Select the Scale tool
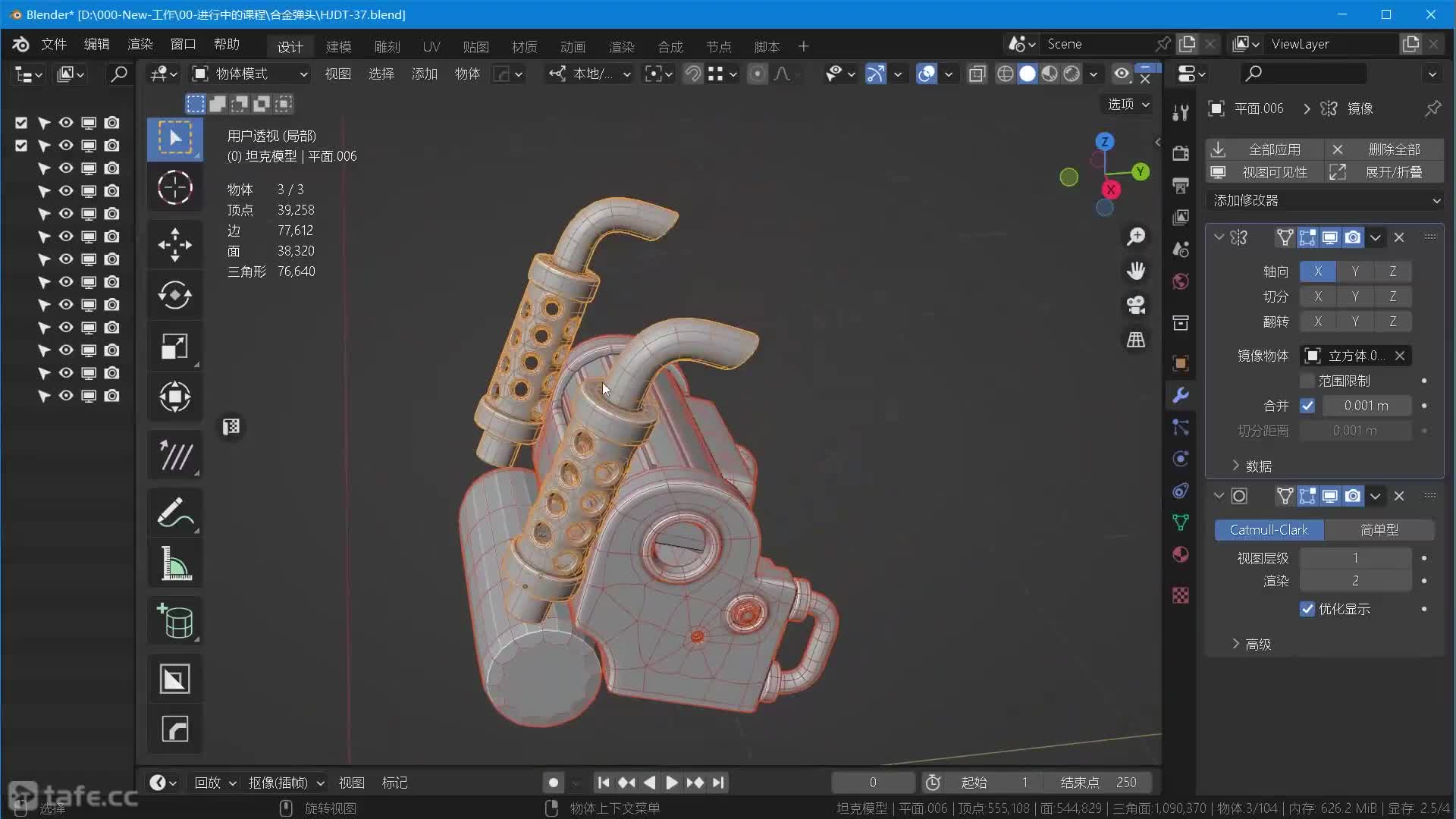The image size is (1456, 819). 174,347
